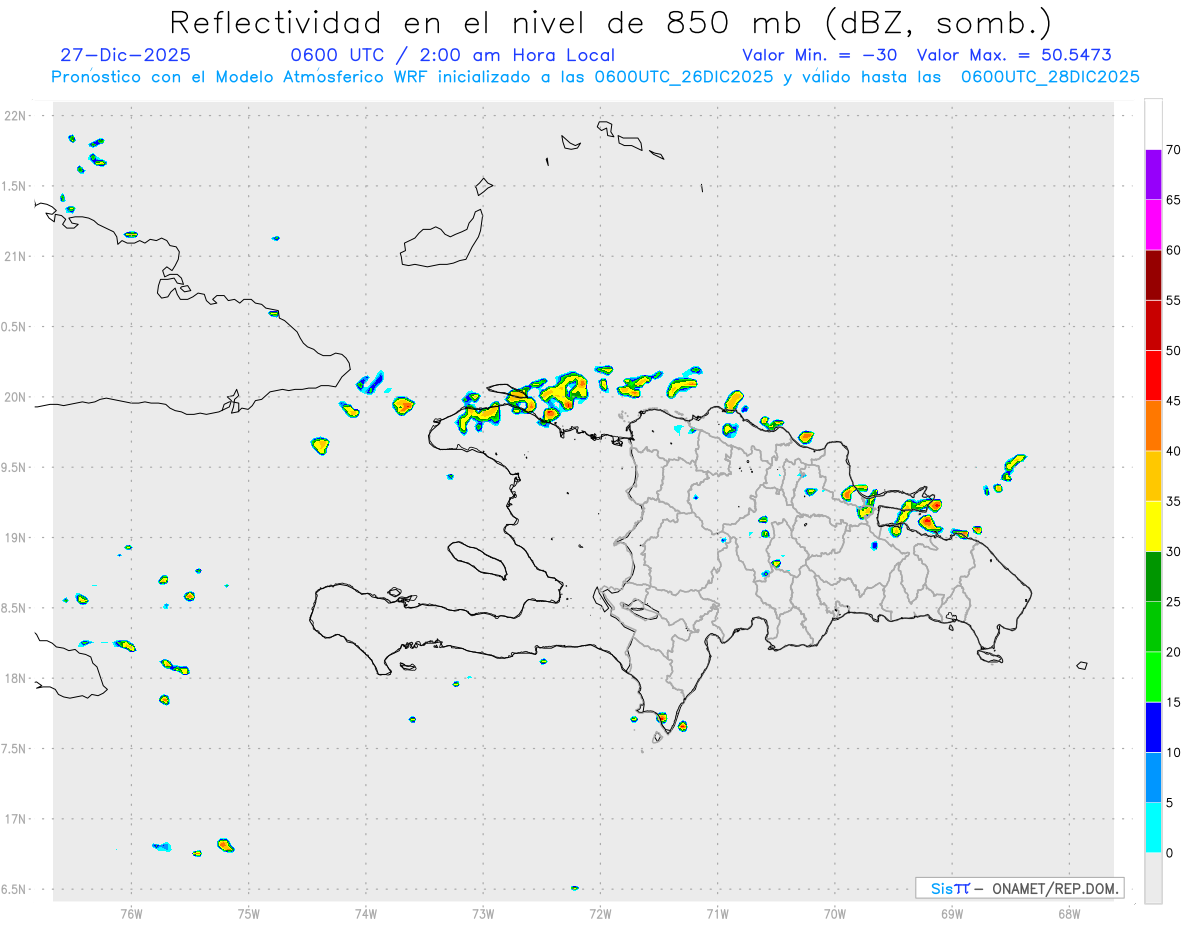This screenshot has width=1200, height=927.
Task: Click the 'Valor Max. = 50.5473' readout
Action: 1014,55
